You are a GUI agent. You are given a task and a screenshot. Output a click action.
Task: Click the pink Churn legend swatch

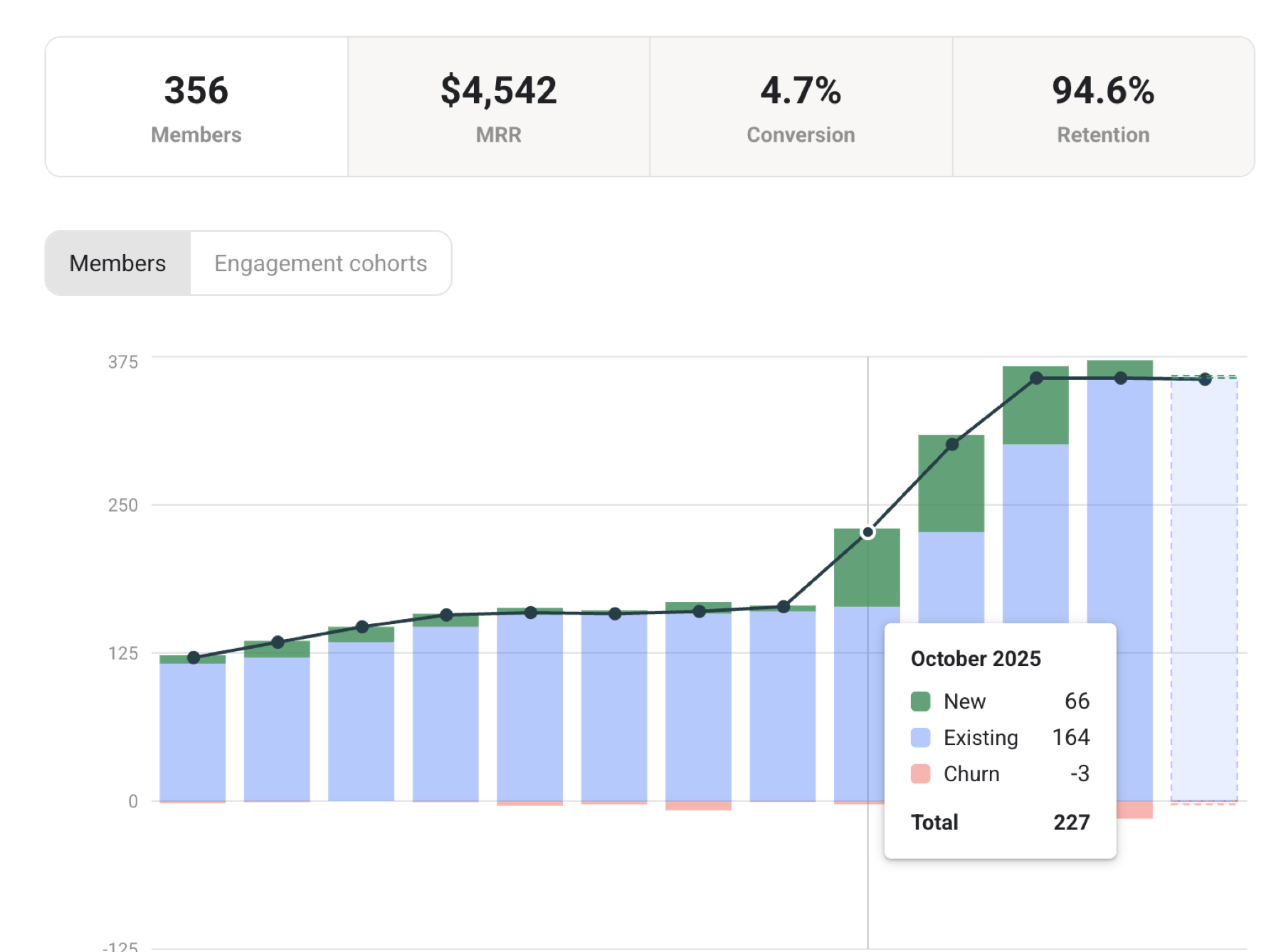tap(921, 774)
